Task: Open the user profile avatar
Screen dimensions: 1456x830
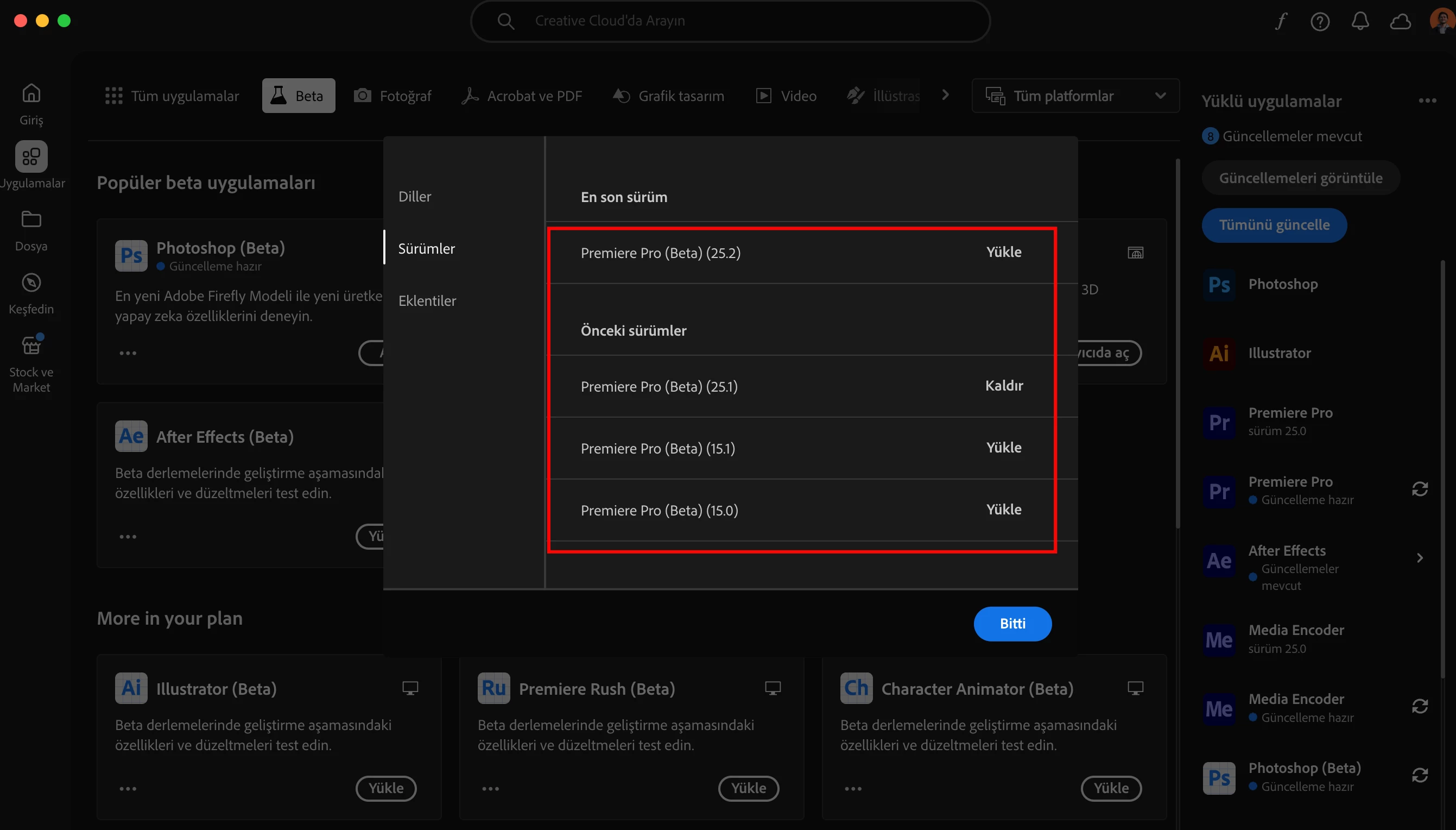Action: click(x=1442, y=21)
